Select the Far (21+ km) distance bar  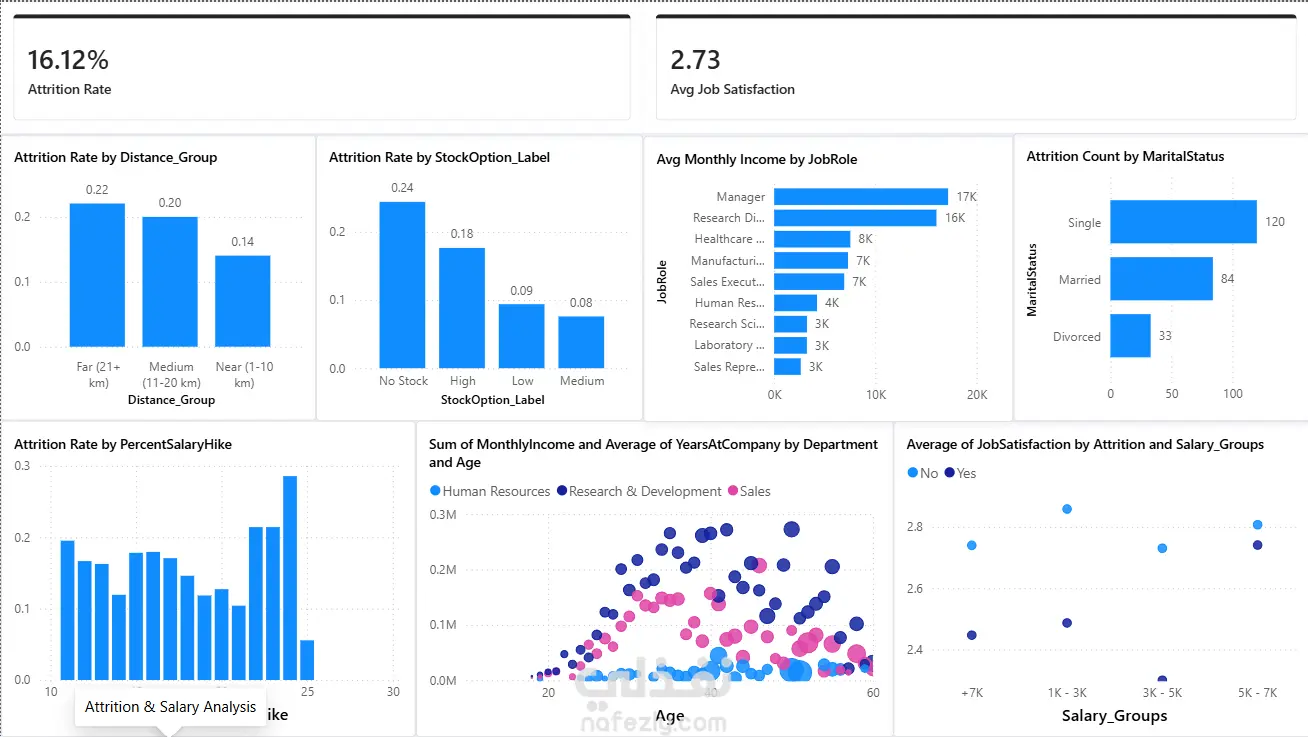pos(97,275)
